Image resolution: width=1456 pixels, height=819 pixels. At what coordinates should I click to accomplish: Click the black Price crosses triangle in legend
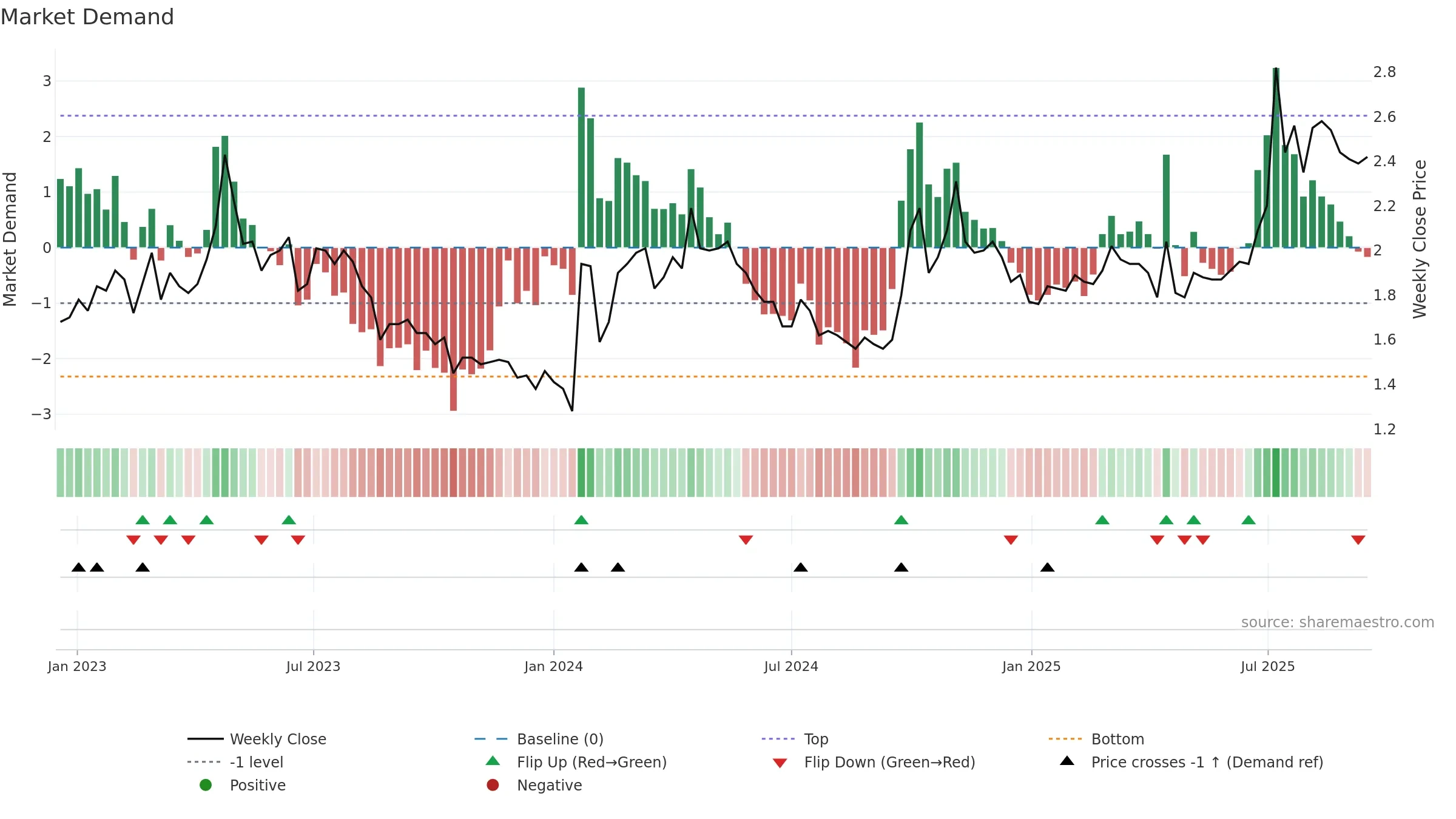pos(1067,761)
